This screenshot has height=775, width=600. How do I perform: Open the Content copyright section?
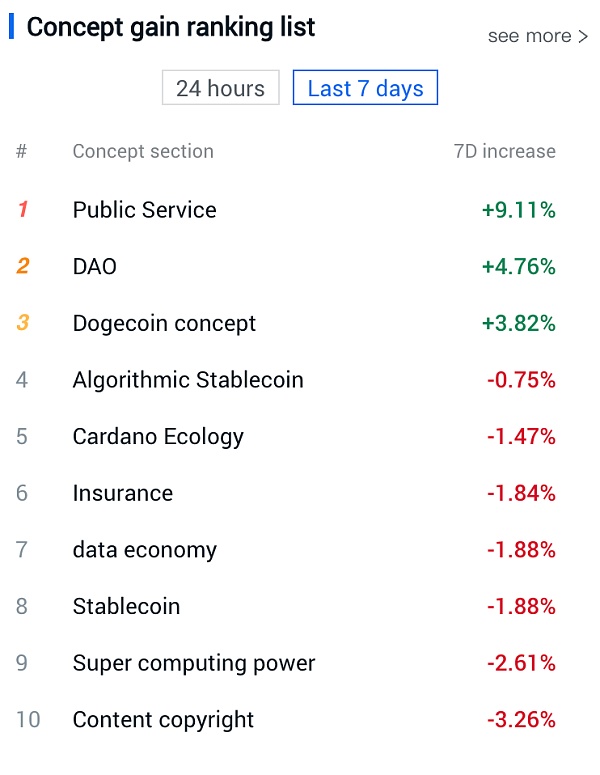pyautogui.click(x=163, y=720)
